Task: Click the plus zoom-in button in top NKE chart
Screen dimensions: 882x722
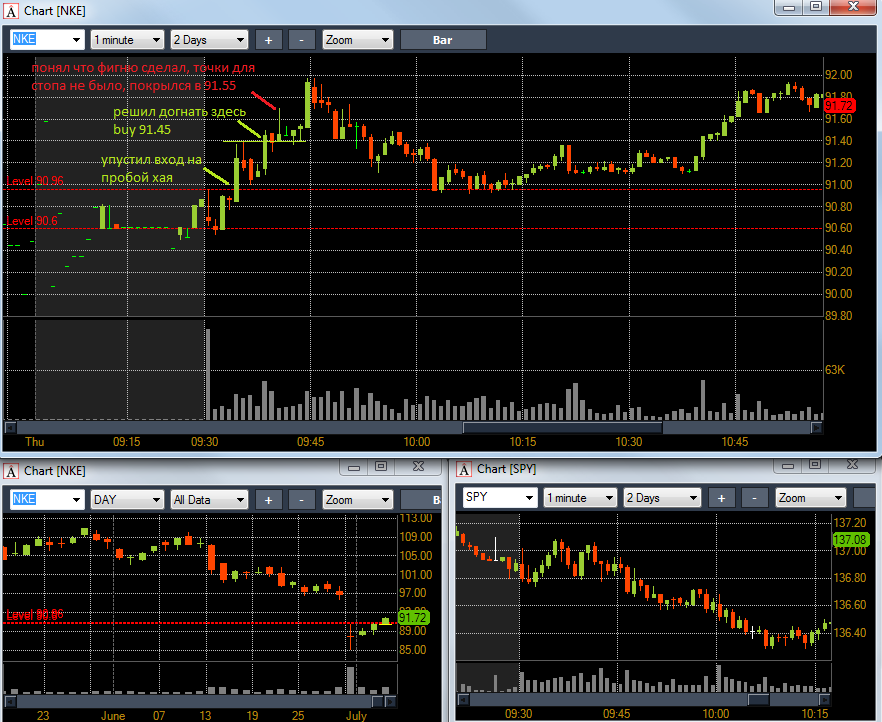Action: point(268,40)
